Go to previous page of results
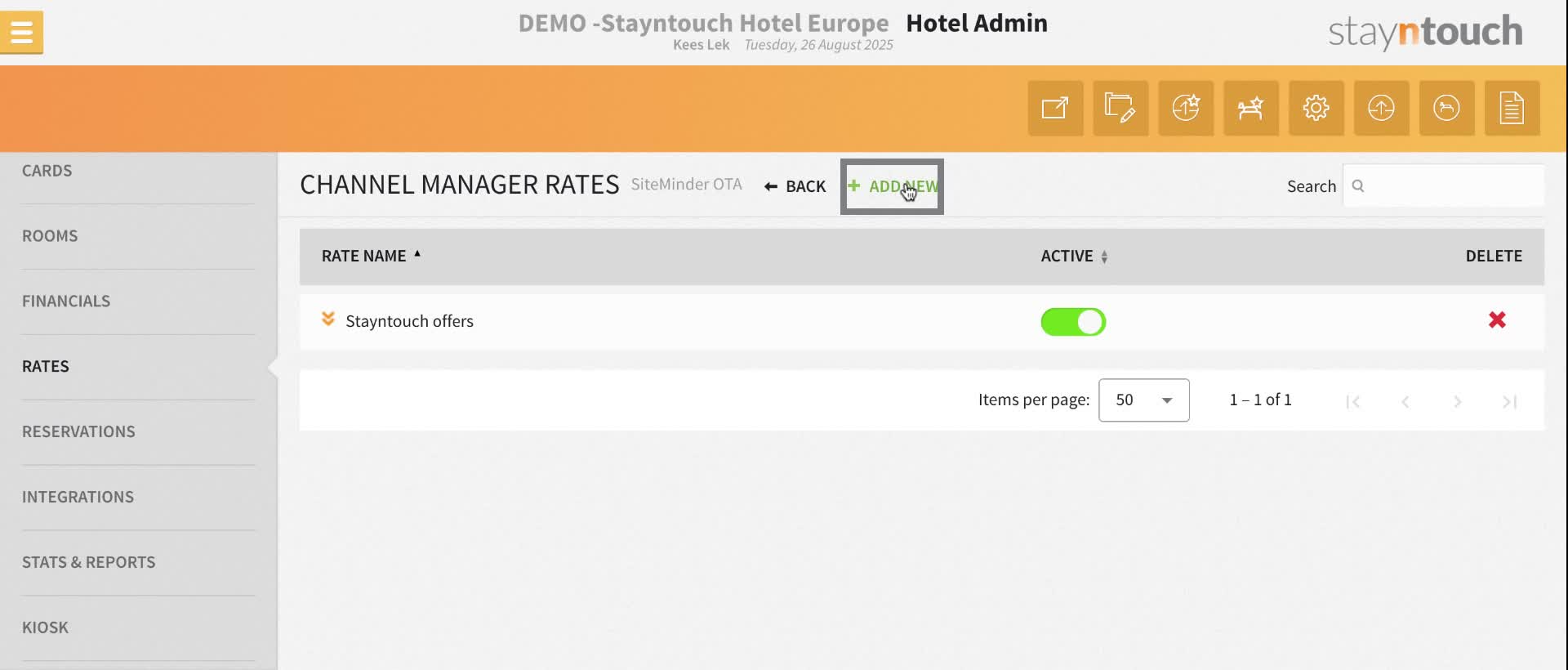The height and width of the screenshot is (670, 1568). pos(1405,401)
